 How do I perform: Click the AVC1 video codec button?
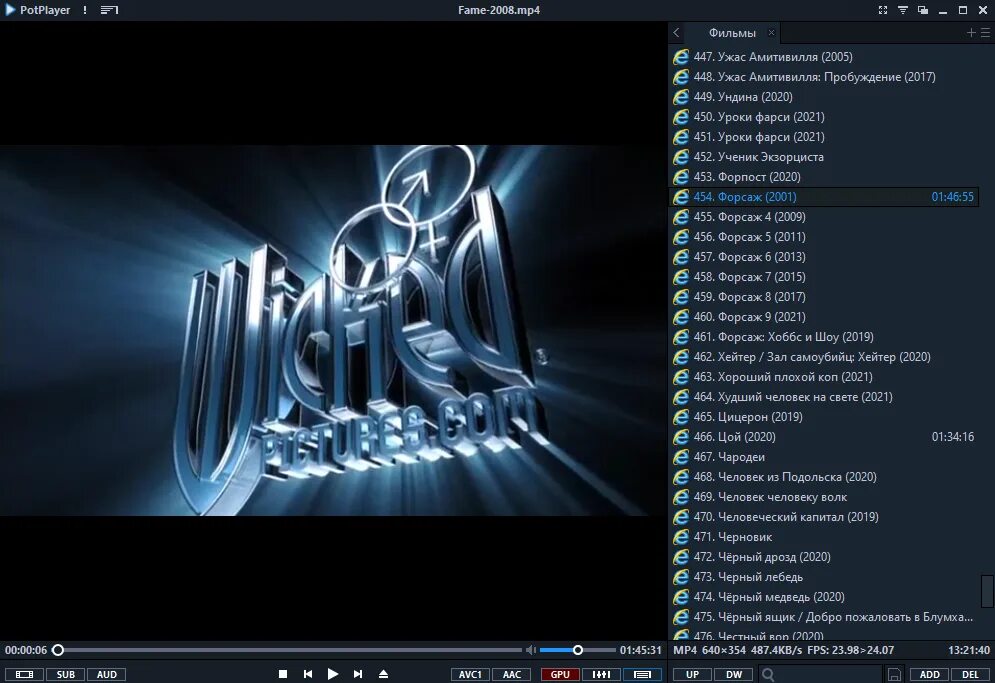[470, 674]
